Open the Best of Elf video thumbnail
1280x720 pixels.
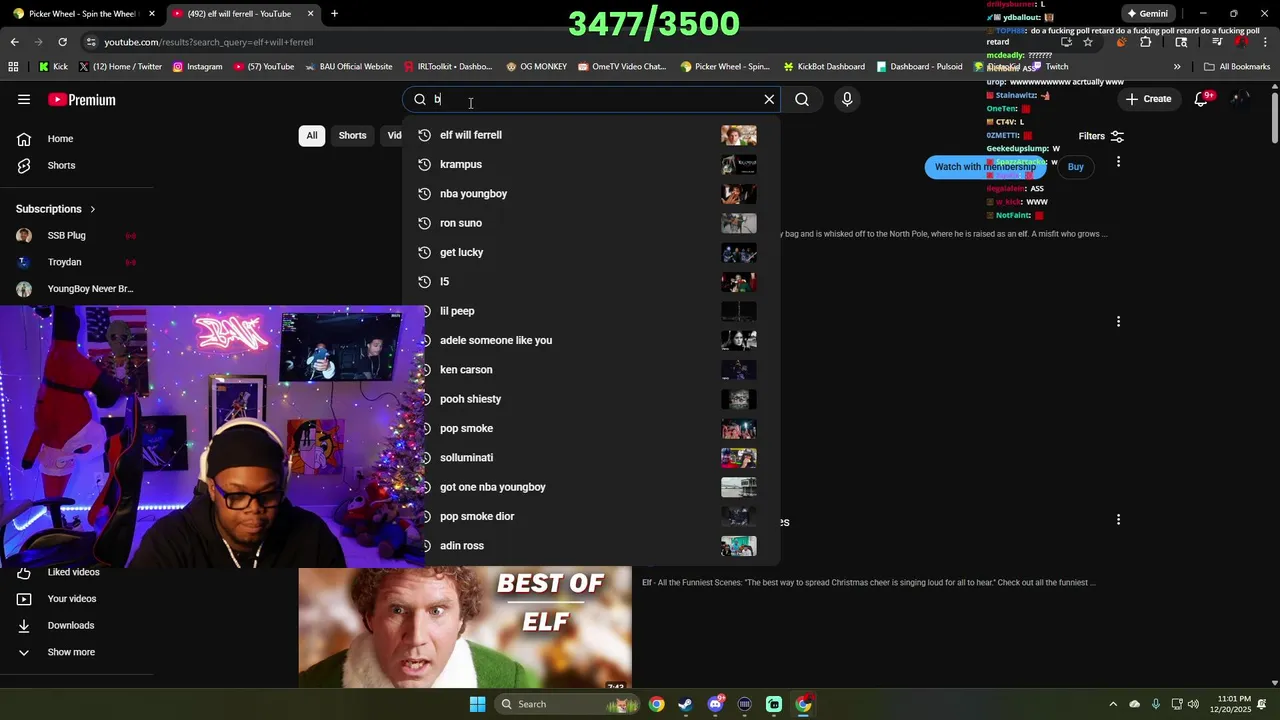(x=465, y=628)
